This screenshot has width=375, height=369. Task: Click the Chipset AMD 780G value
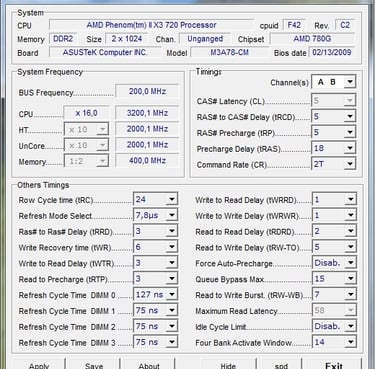pyautogui.click(x=312, y=39)
